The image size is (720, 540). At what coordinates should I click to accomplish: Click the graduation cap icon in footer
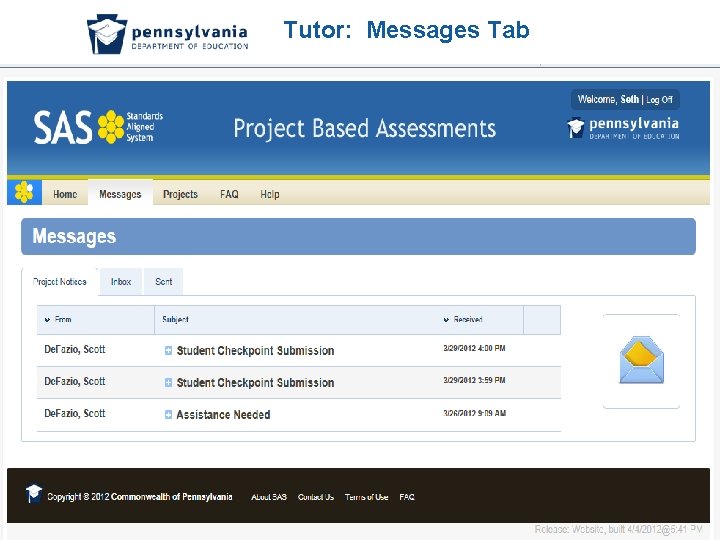click(x=34, y=494)
